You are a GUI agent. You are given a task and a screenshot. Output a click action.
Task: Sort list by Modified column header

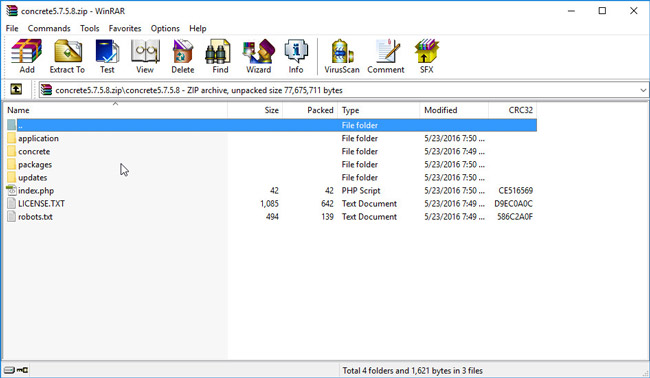coord(454,110)
